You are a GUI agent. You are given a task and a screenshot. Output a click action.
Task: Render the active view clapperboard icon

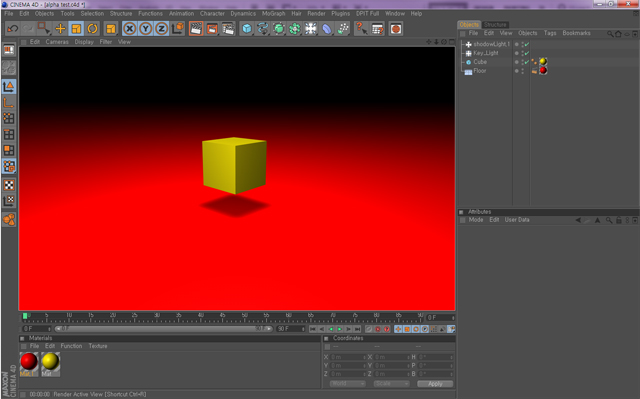click(196, 29)
